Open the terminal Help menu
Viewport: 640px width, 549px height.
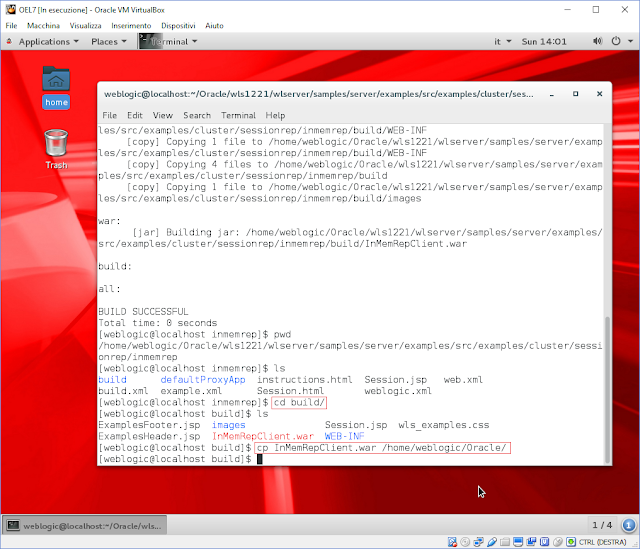point(275,116)
